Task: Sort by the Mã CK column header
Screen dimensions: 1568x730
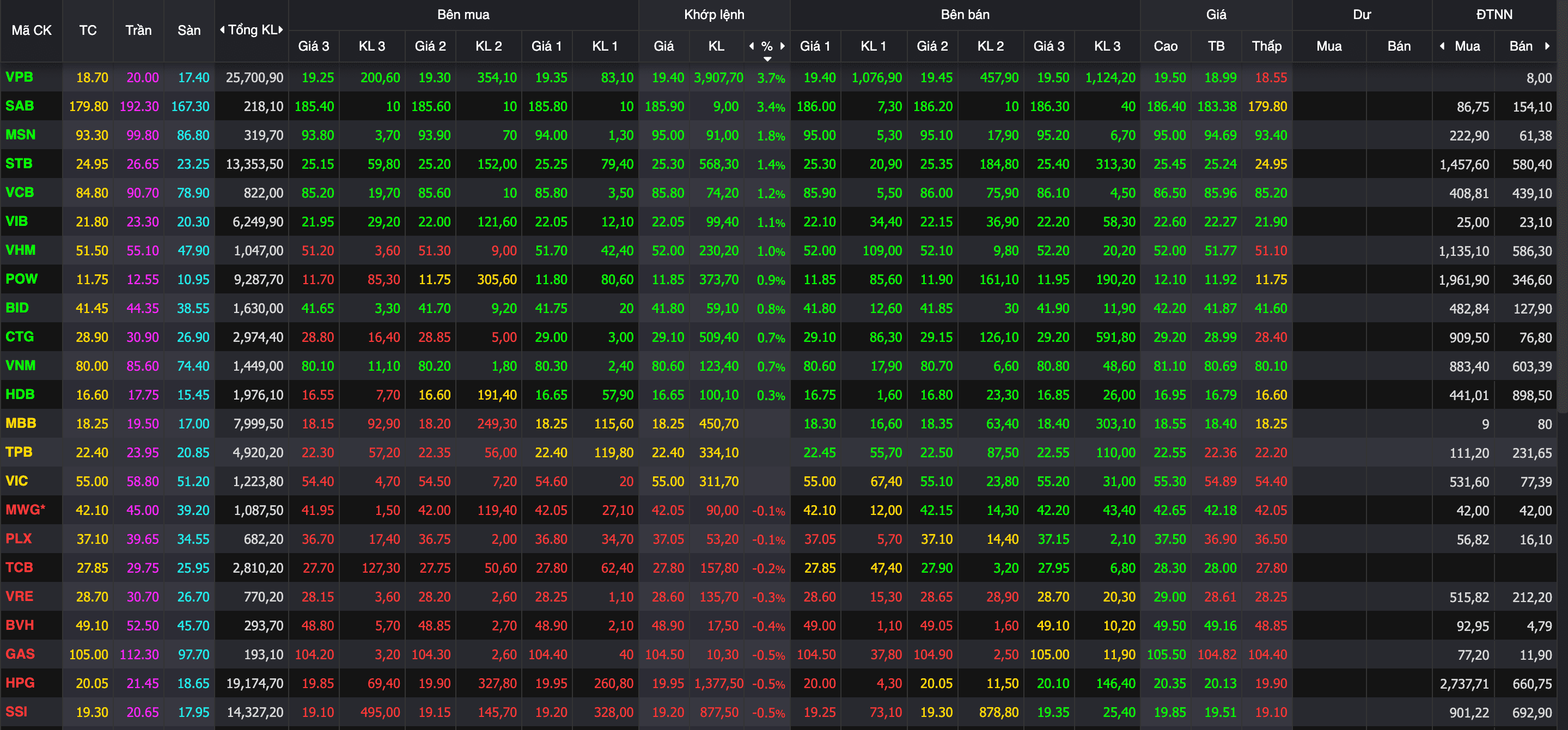Action: (32, 30)
